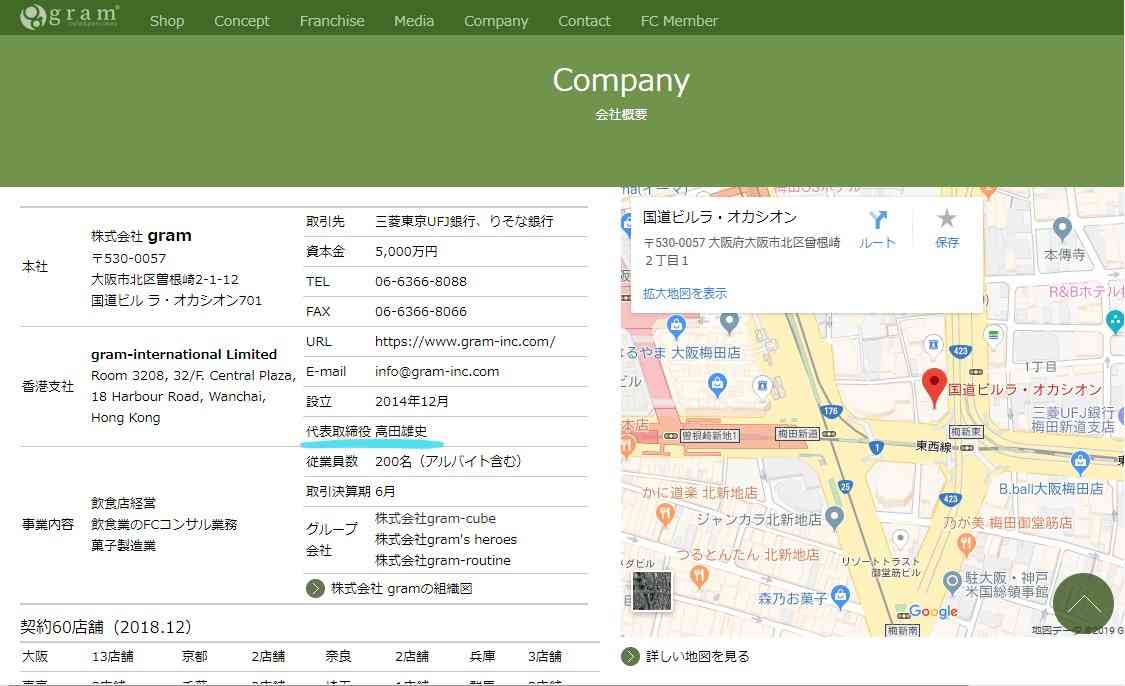
Task: Open the 株式会社 gramの組織図 organization chart link
Action: pos(401,589)
